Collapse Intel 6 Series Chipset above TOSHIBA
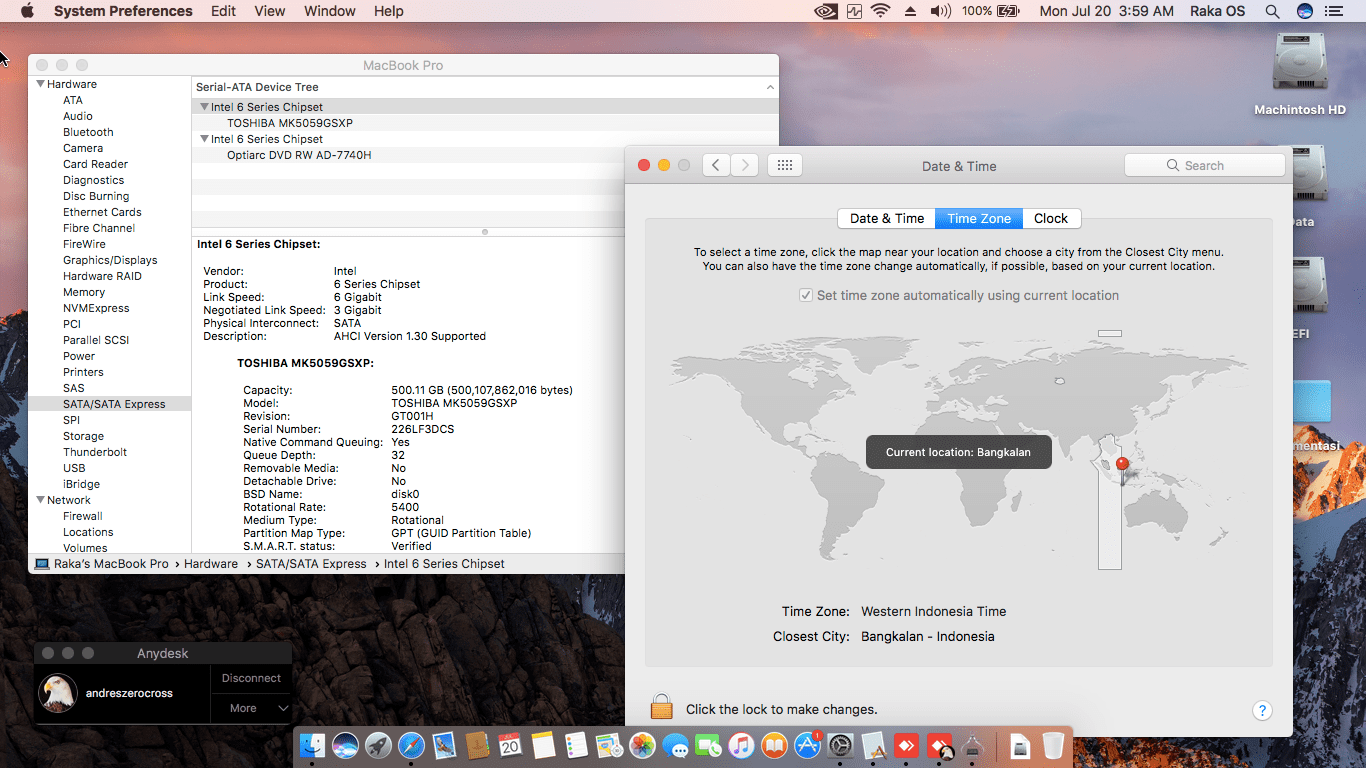Screen dimensions: 1366x768 click(x=204, y=107)
